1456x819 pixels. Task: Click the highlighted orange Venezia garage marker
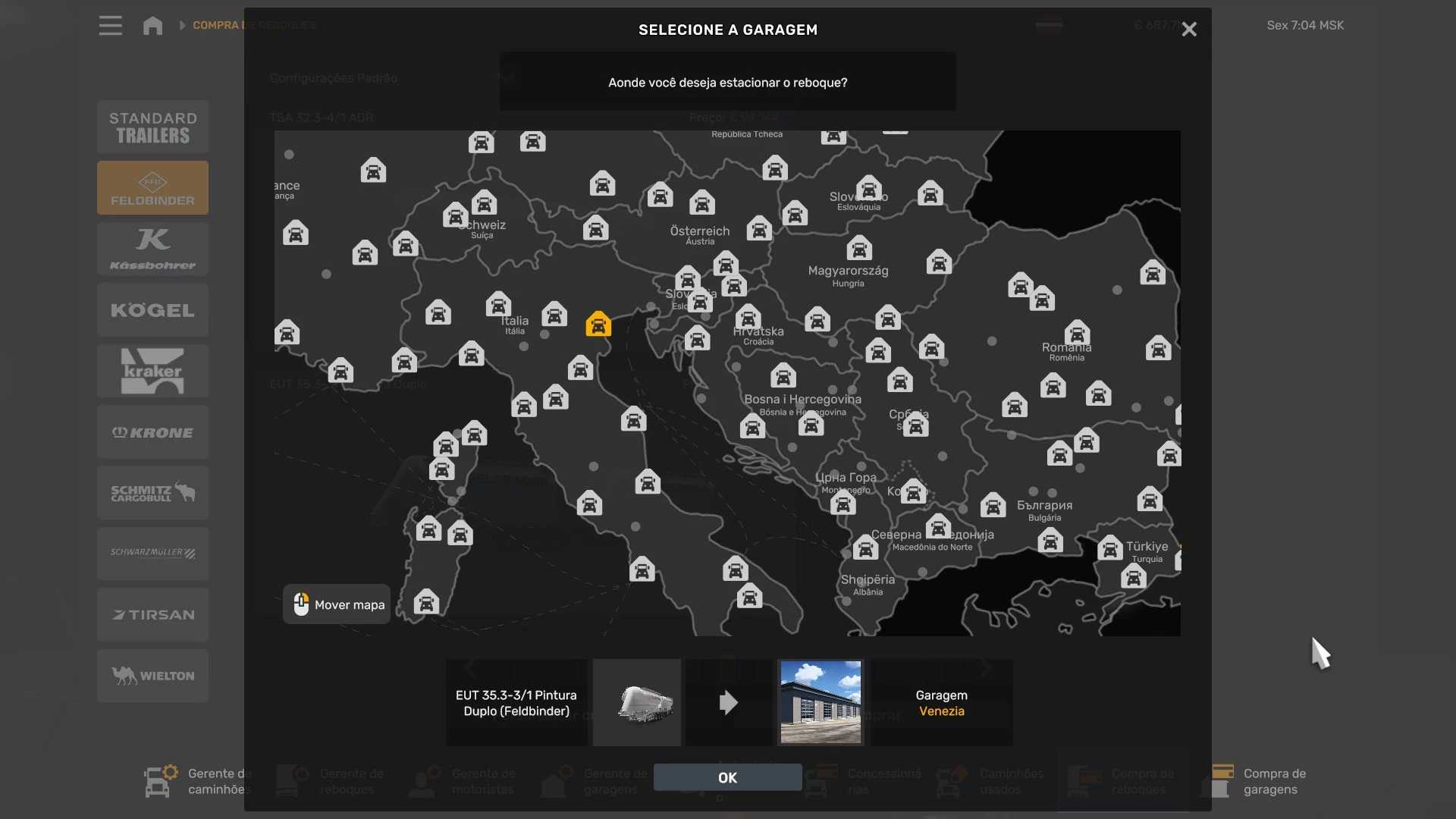598,325
